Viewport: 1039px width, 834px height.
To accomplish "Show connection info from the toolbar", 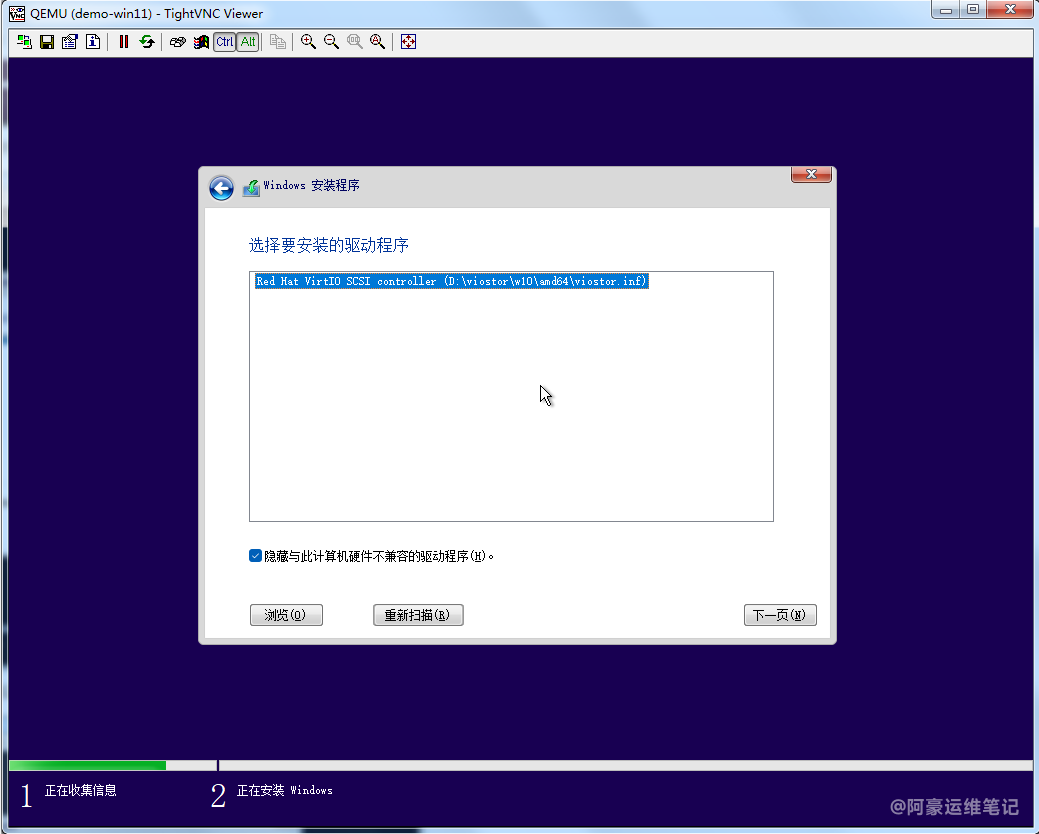I will point(93,42).
